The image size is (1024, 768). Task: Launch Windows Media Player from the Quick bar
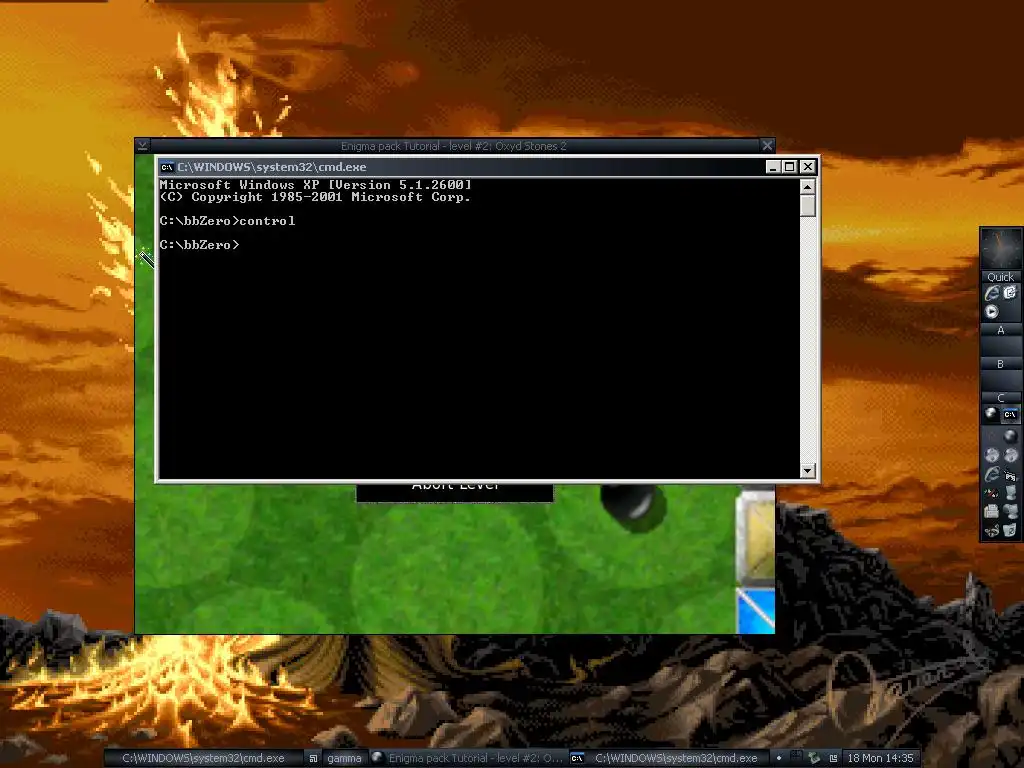(x=992, y=312)
